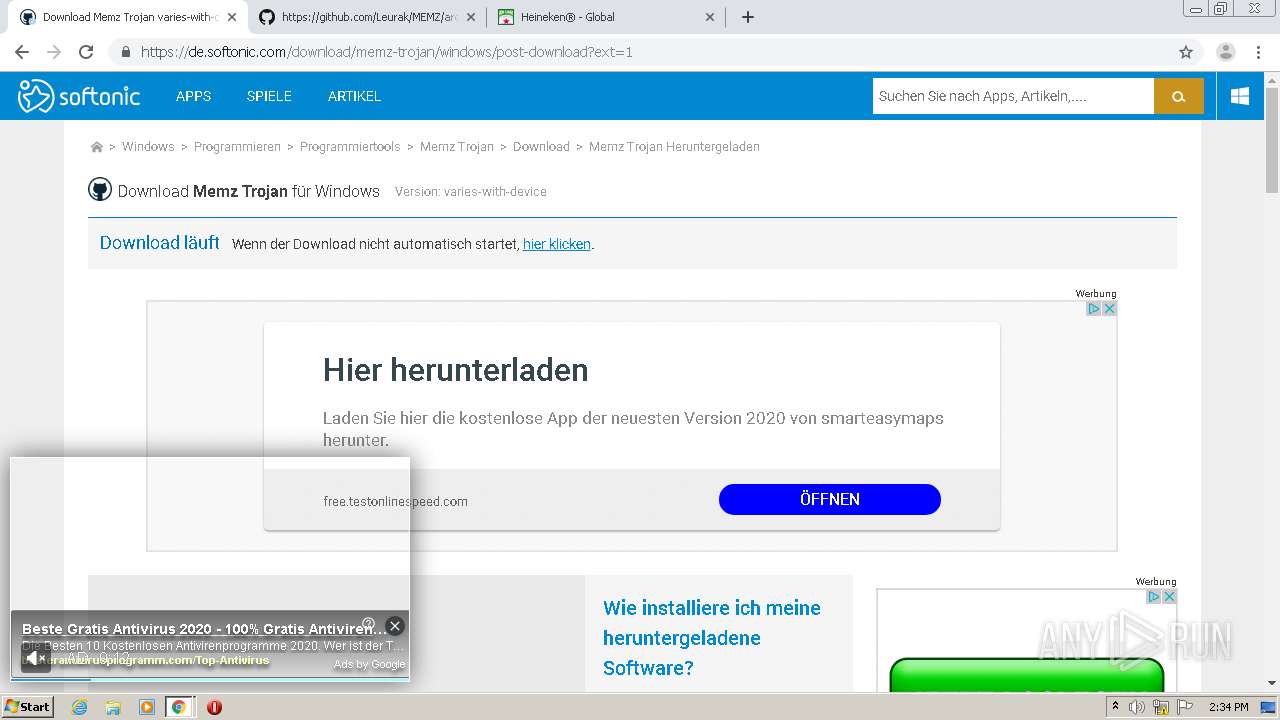Close the antivirus video ad overlay
The image size is (1280, 720).
pyautogui.click(x=395, y=626)
